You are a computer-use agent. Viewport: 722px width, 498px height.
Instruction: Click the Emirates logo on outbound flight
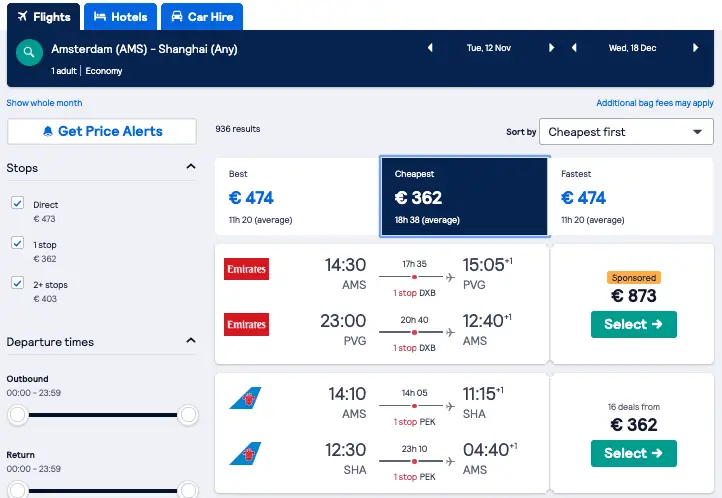[x=246, y=269]
